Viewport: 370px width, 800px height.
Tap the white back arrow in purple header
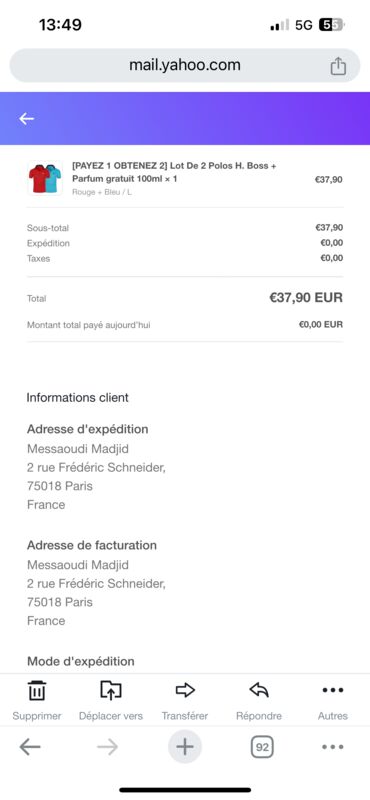pos(27,119)
